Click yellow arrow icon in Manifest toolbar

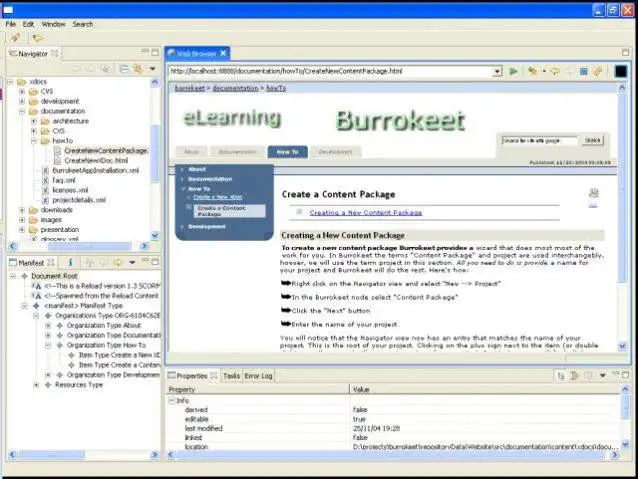point(118,262)
